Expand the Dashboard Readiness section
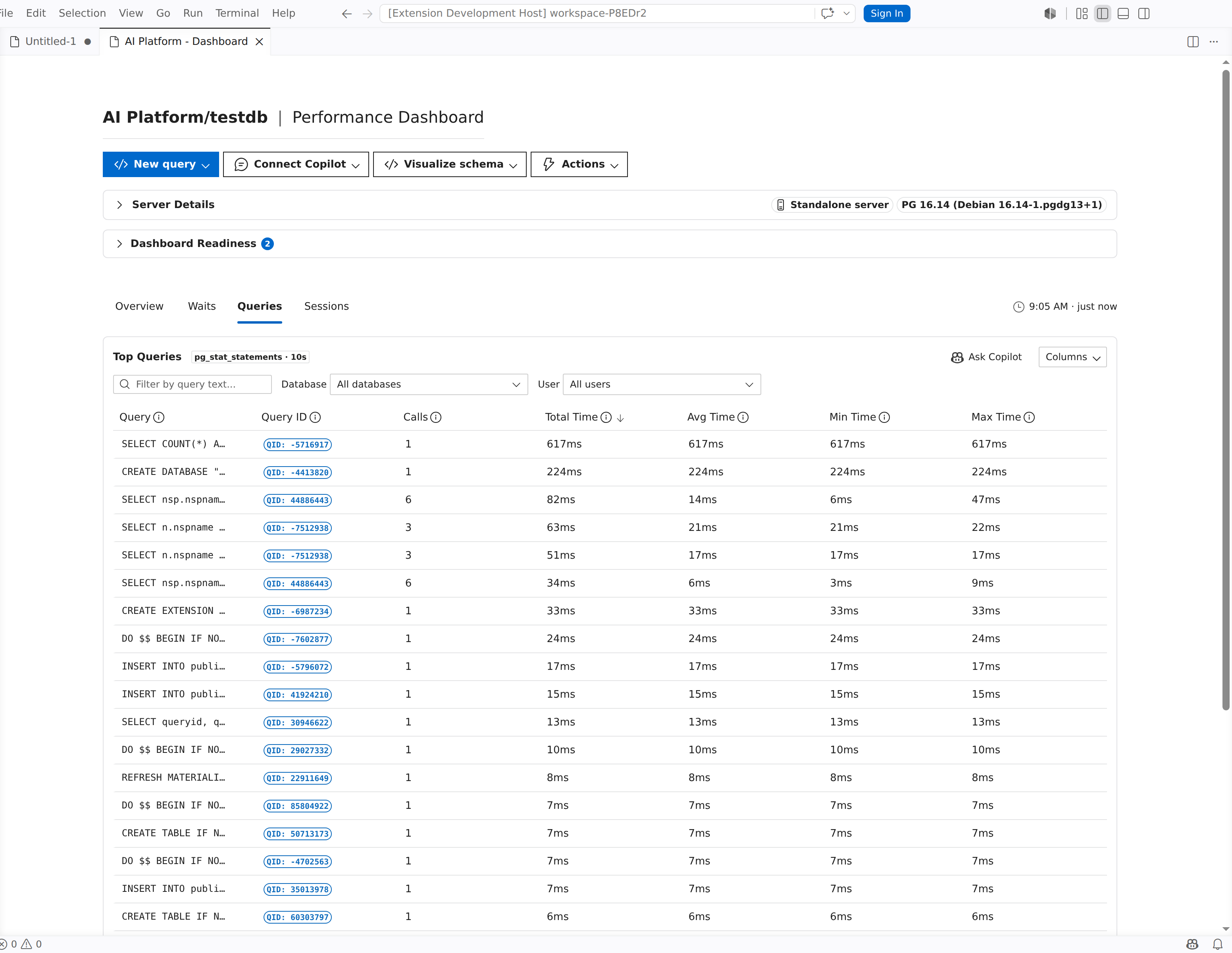Image resolution: width=1232 pixels, height=953 pixels. pyautogui.click(x=119, y=244)
